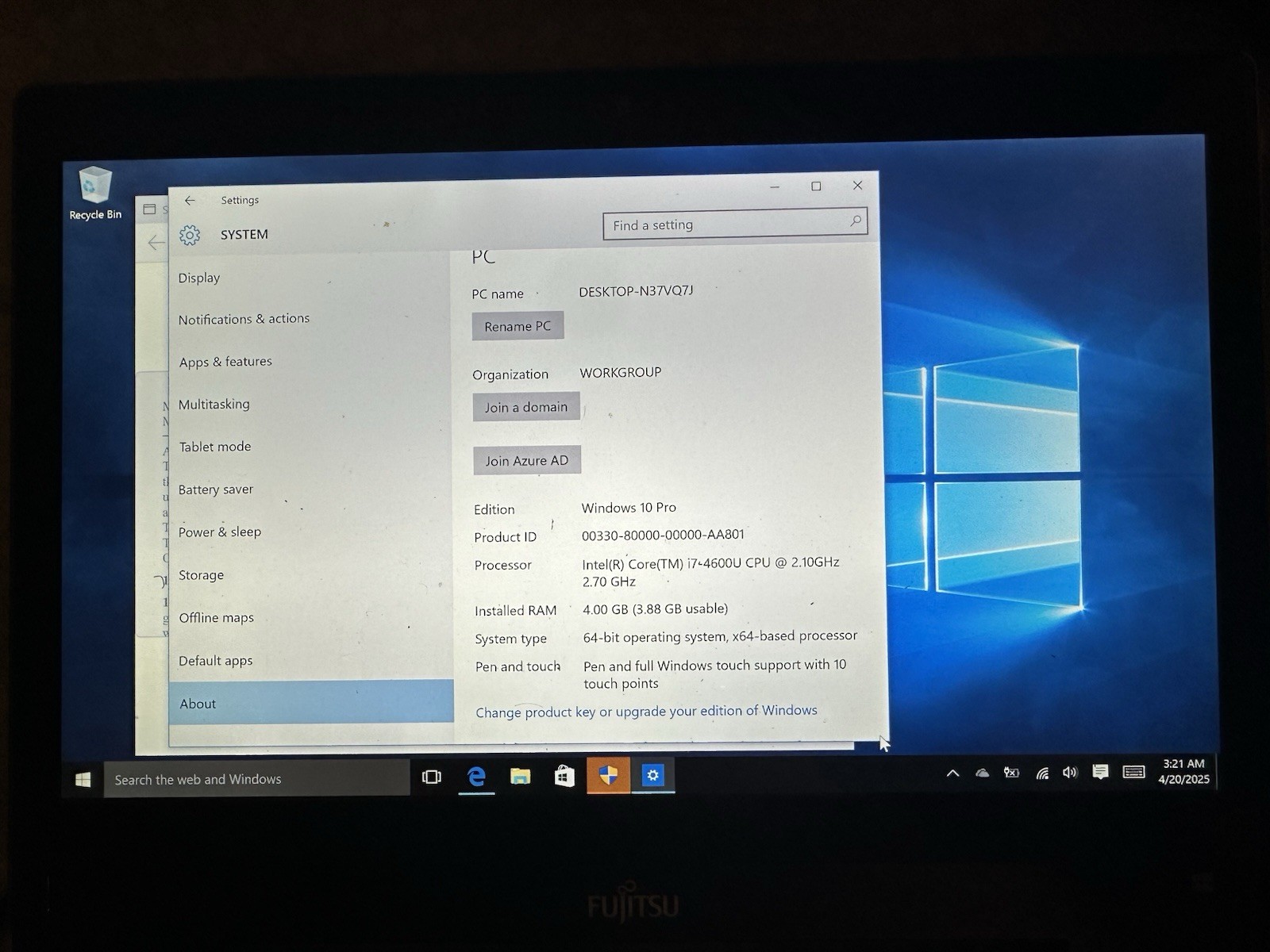Screen dimensions: 1270x952
Task: Open Battery saver settings
Action: tap(216, 489)
